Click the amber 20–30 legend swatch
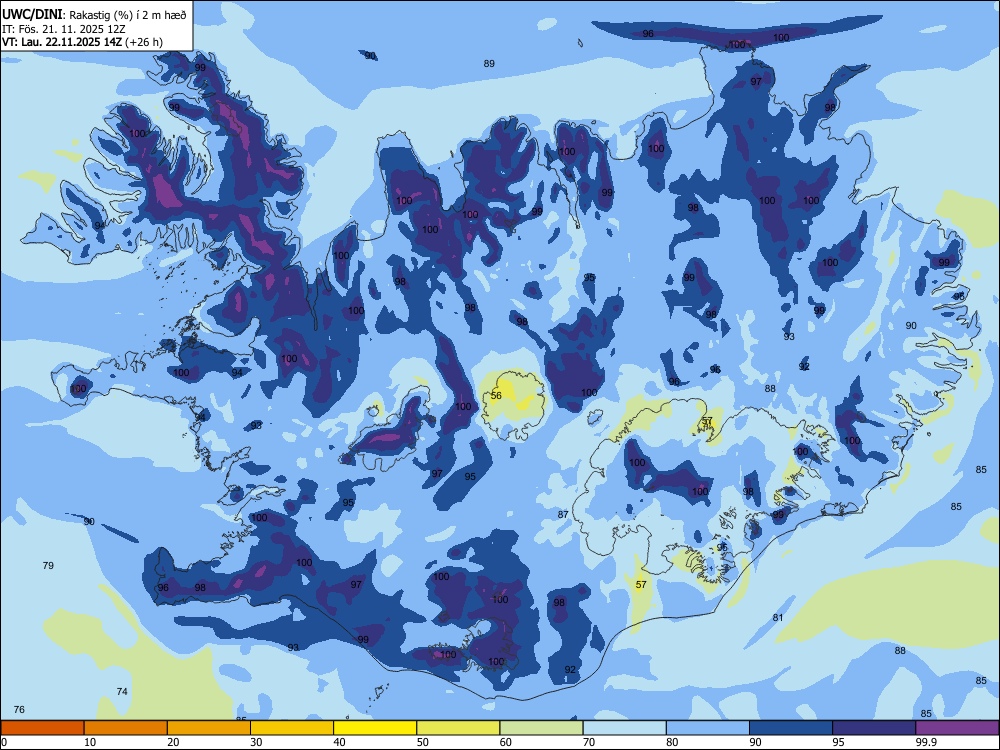 tap(209, 728)
